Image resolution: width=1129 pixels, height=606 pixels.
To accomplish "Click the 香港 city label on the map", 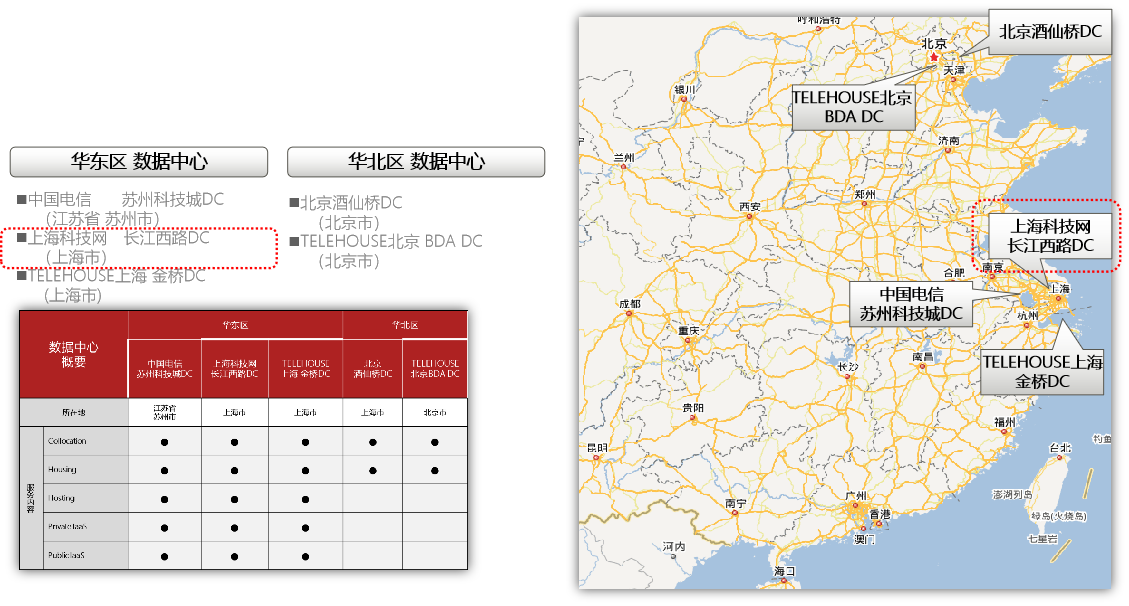I will 880,514.
